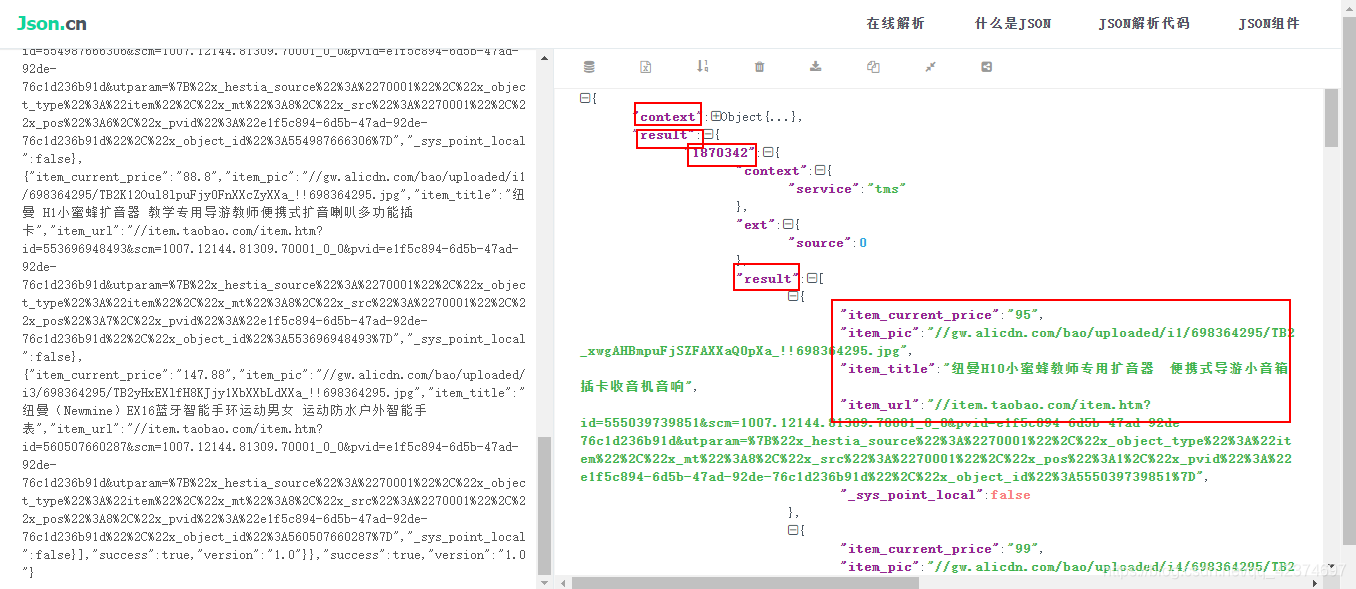Click the "source" key under ext
The width and height of the screenshot is (1356, 589).
tap(820, 243)
